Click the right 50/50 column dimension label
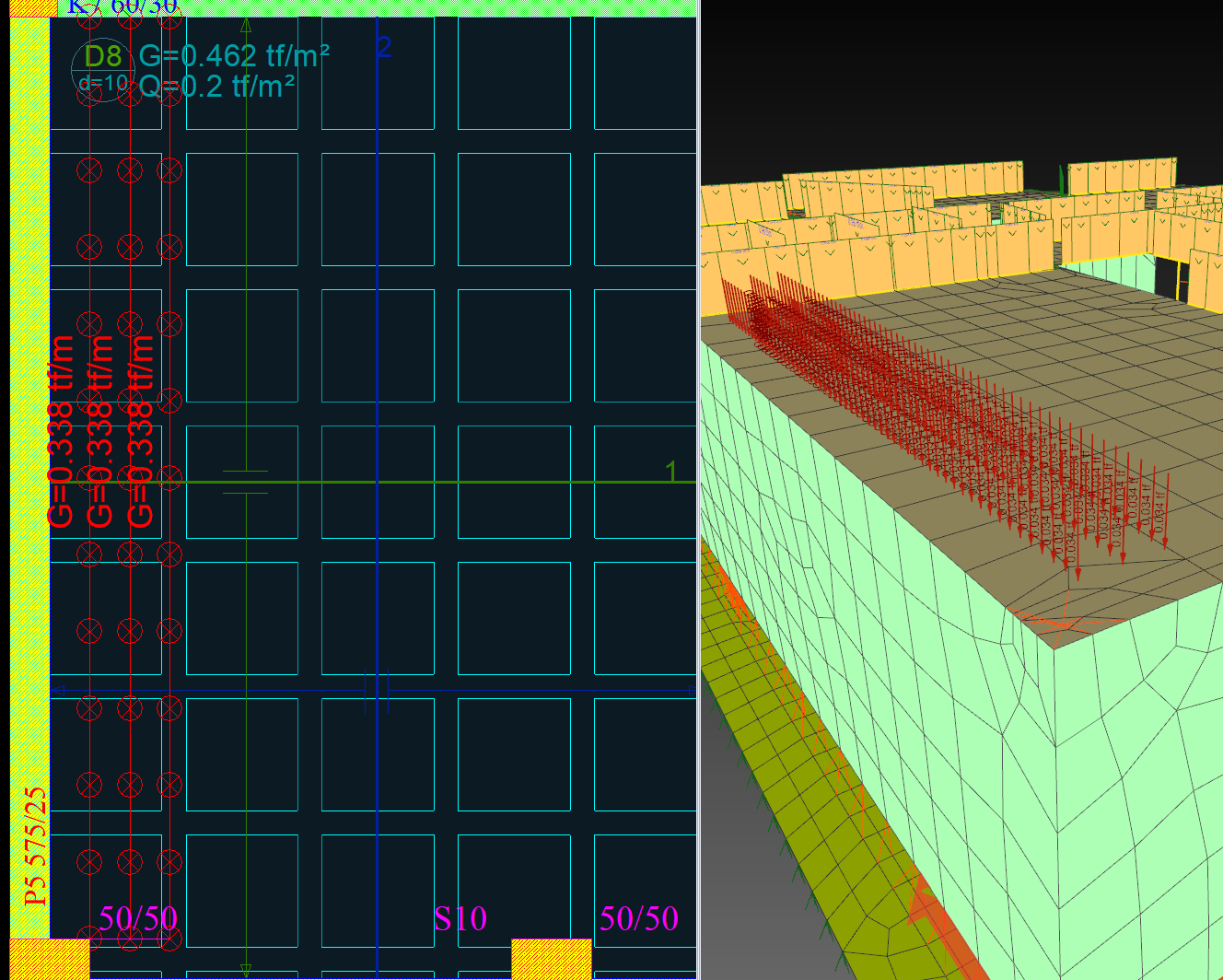Image resolution: width=1223 pixels, height=980 pixels. point(639,918)
